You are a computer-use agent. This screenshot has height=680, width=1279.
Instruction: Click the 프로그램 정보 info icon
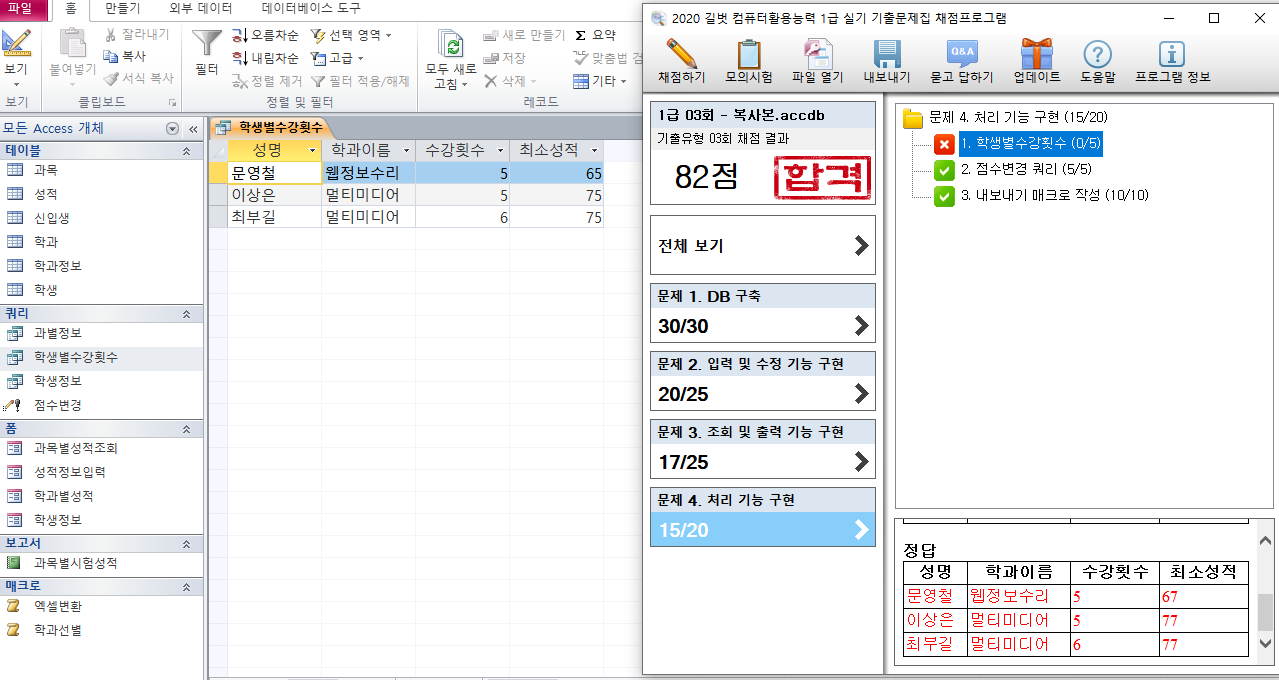1171,54
